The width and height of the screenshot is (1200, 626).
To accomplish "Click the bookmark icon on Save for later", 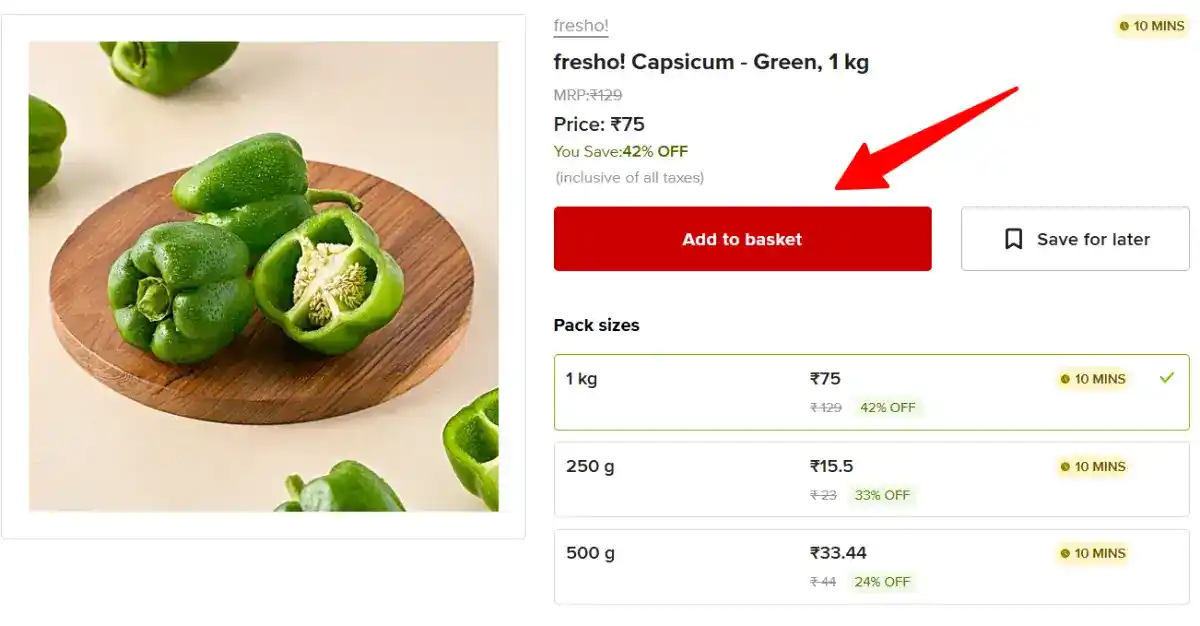I will pyautogui.click(x=1014, y=238).
